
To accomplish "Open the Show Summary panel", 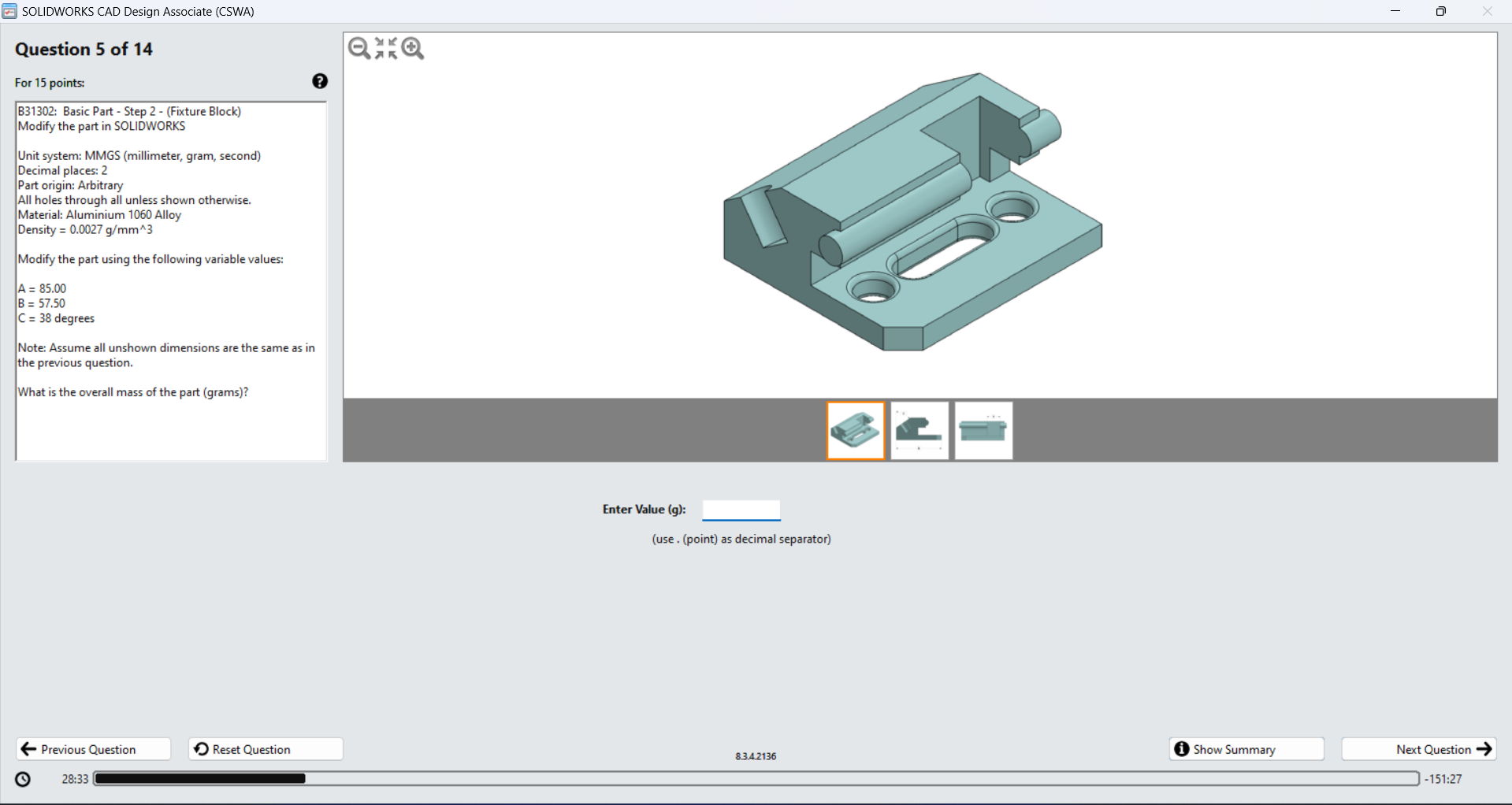I will 1245,749.
